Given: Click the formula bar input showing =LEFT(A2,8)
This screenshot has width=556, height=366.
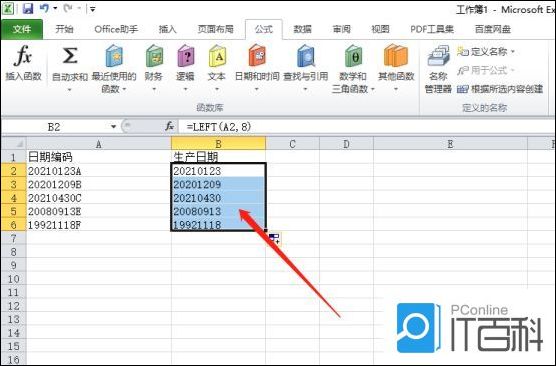Looking at the screenshot, I should (365, 127).
